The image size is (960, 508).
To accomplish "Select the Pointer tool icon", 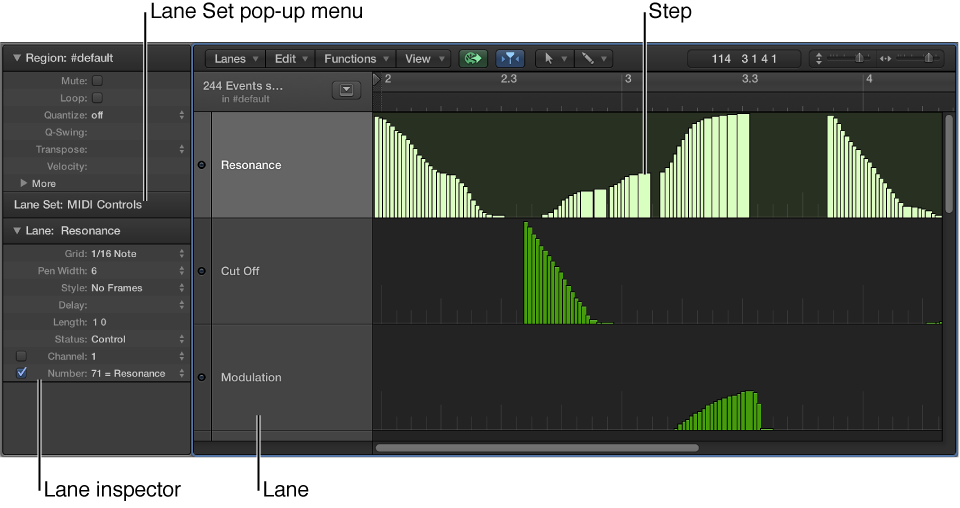I will coord(549,59).
